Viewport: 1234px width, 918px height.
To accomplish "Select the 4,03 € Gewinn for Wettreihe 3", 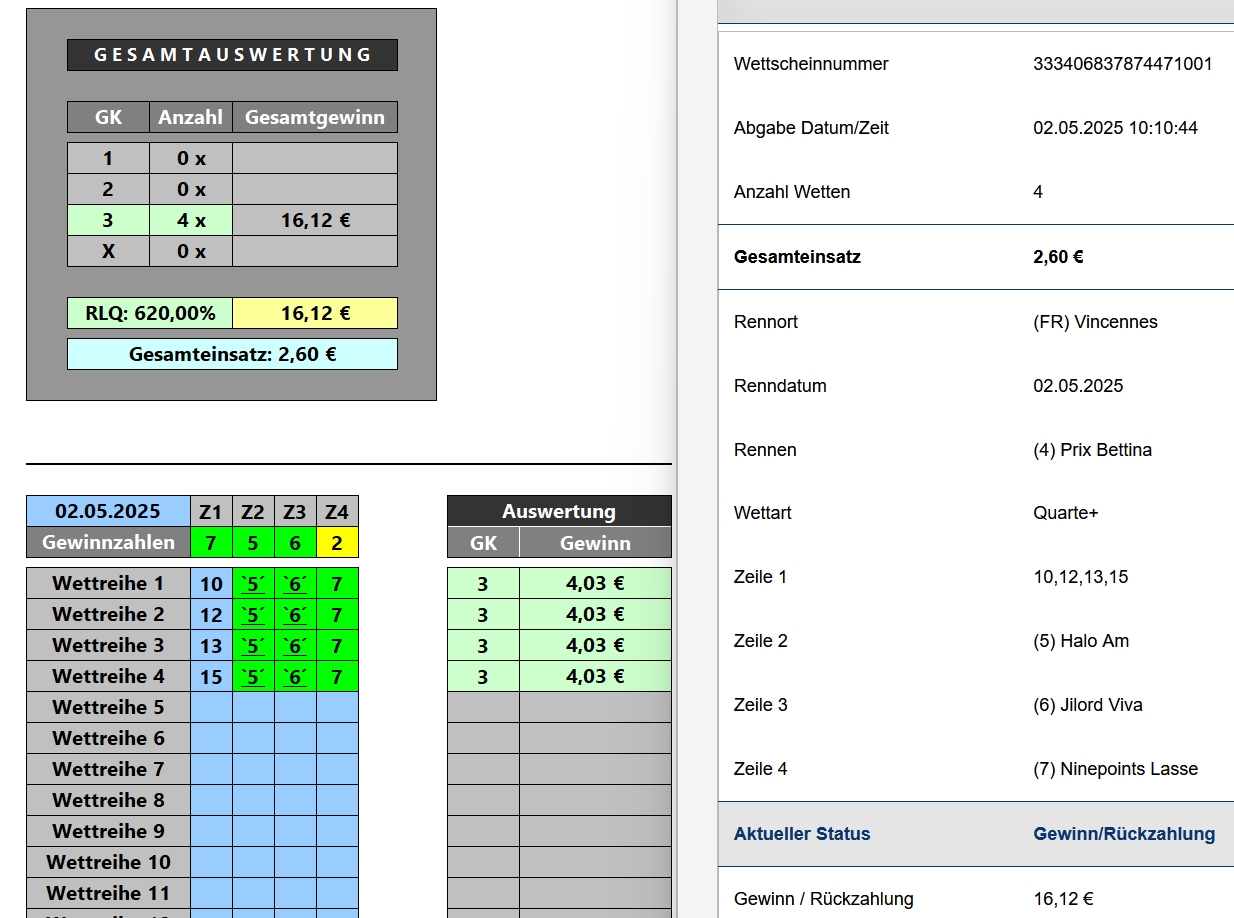I will coord(595,645).
